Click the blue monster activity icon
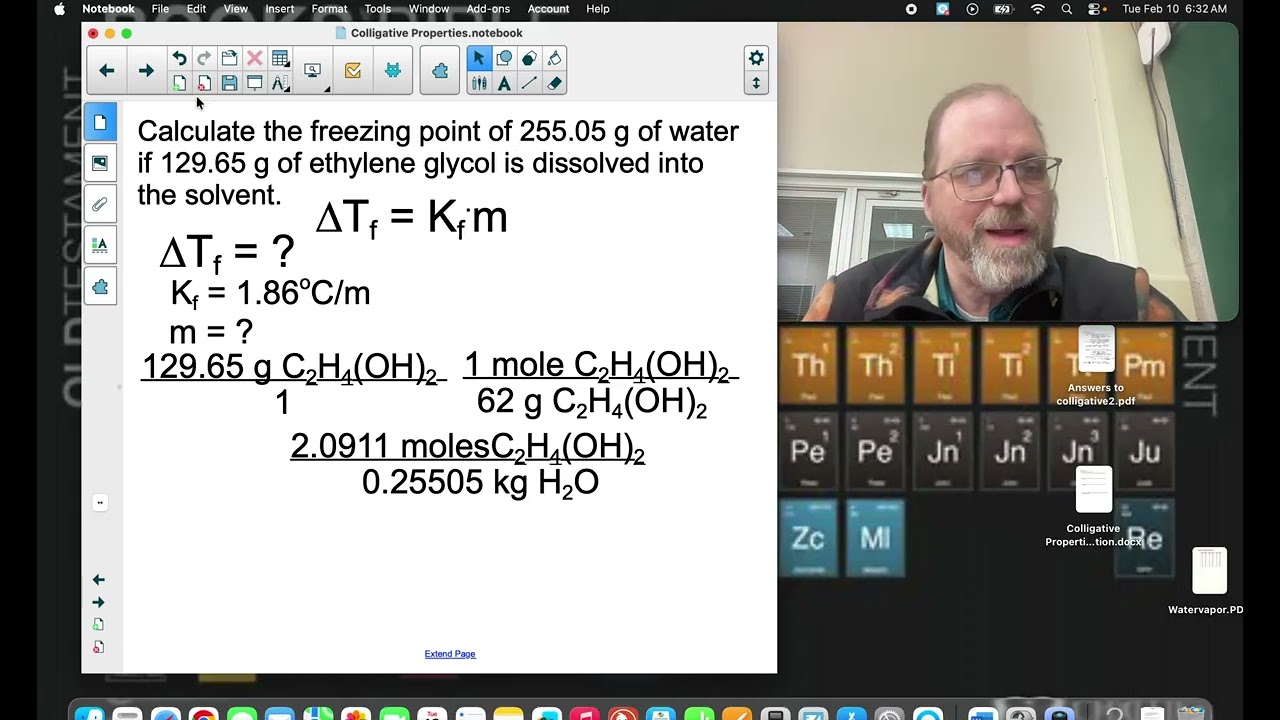The width and height of the screenshot is (1280, 720). 393,71
